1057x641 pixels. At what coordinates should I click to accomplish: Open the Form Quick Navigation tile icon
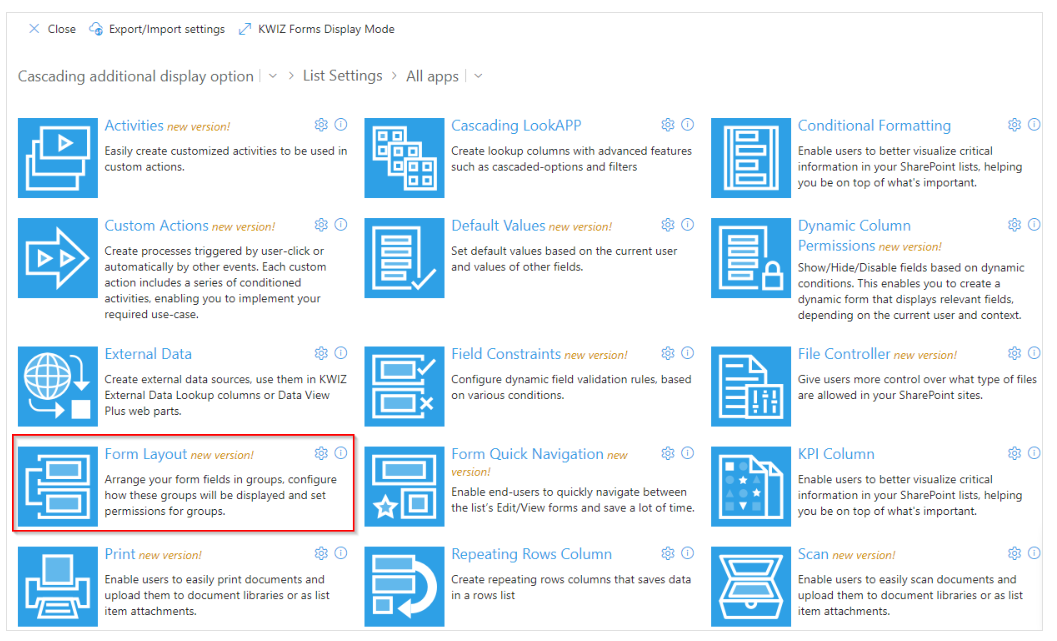tap(404, 486)
